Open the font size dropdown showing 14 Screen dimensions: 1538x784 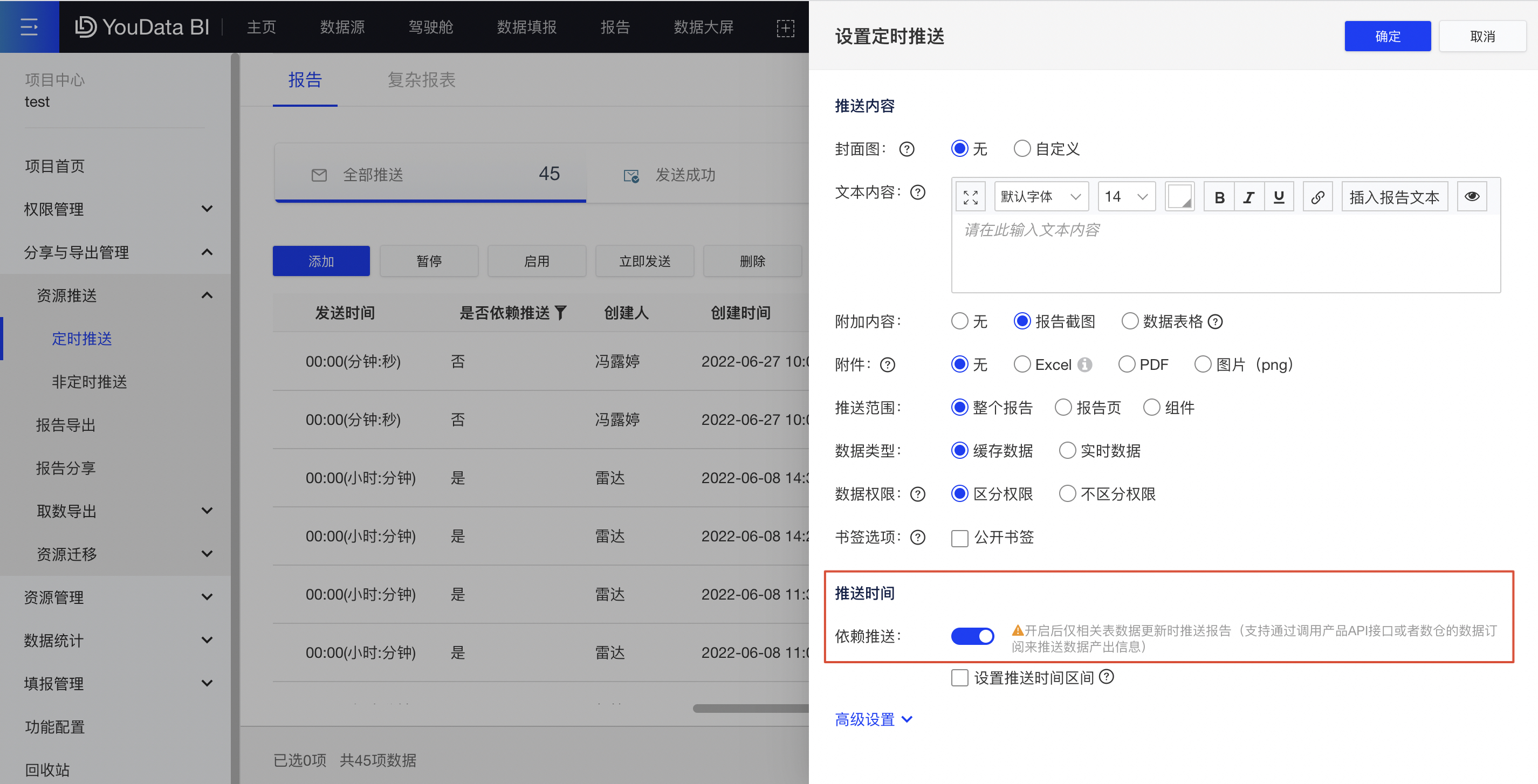point(1126,196)
